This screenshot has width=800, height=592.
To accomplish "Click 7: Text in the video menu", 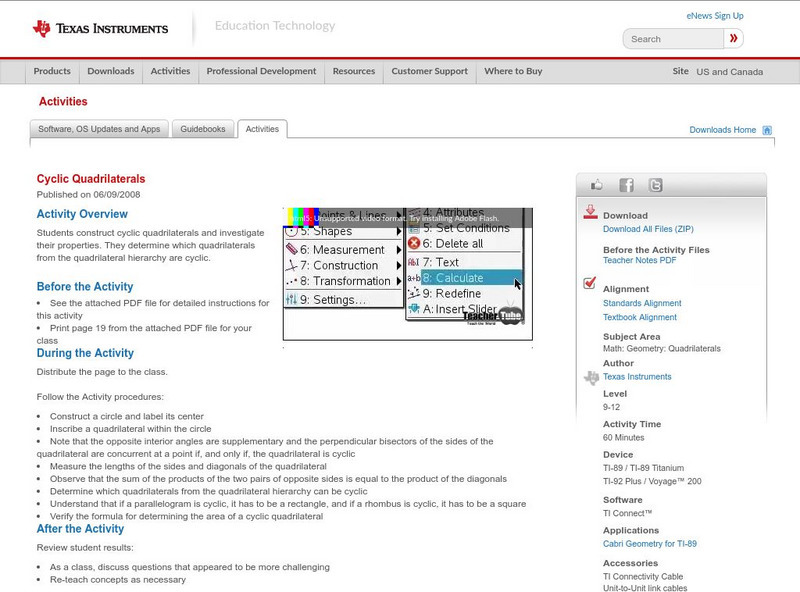I will [441, 262].
